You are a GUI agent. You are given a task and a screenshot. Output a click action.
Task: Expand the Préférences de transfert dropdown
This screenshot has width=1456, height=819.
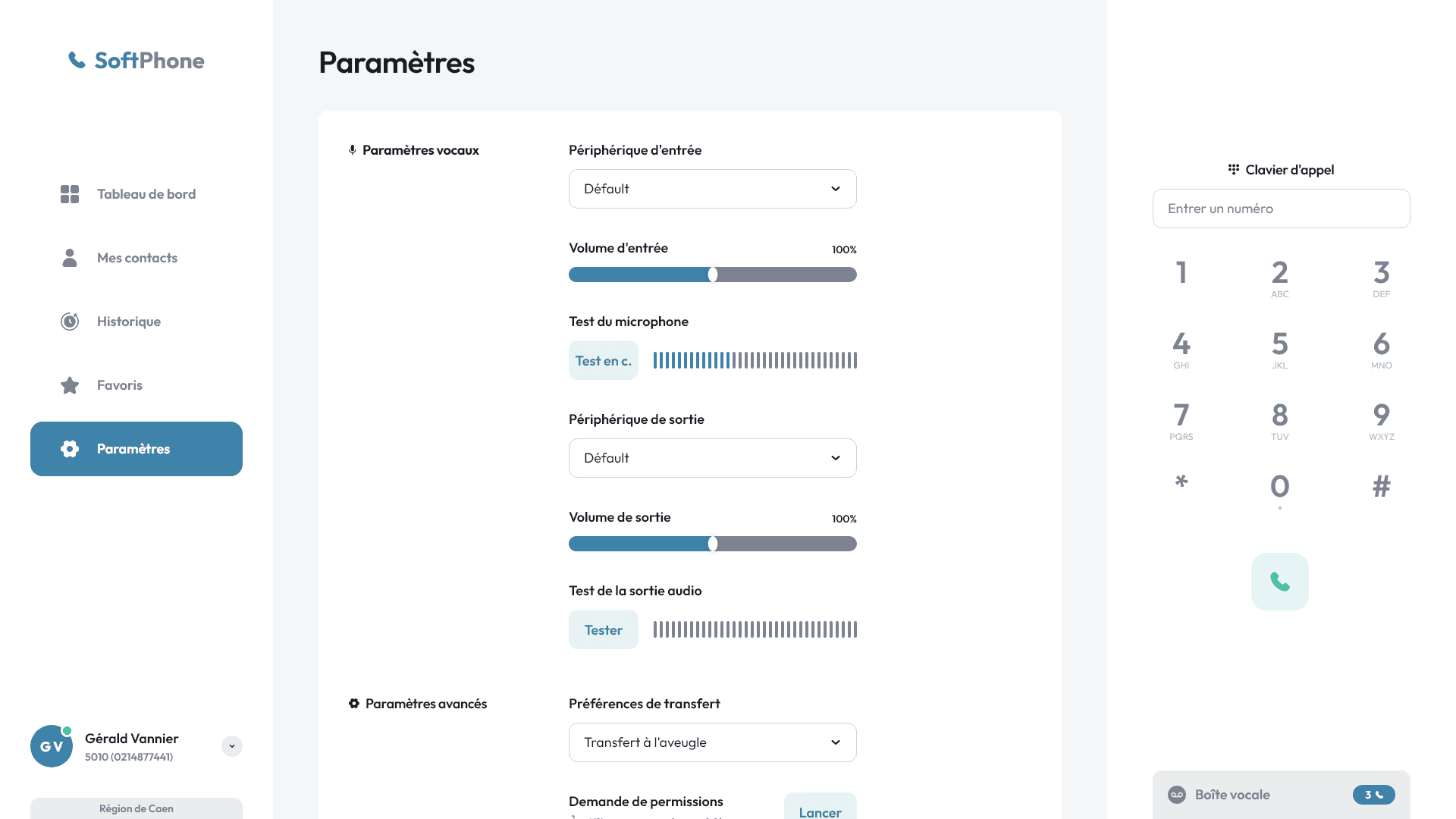(x=712, y=742)
